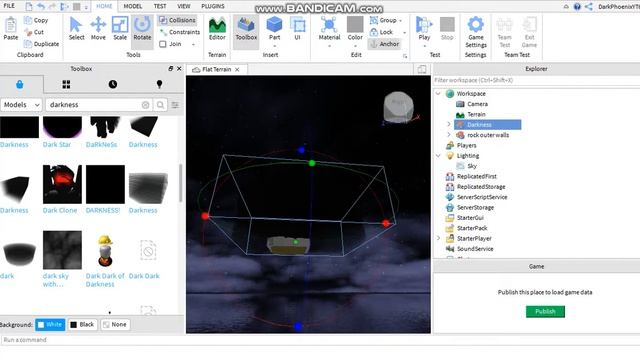This screenshot has height=360, width=640.
Task: Click the Stop test button
Action: [447, 29]
